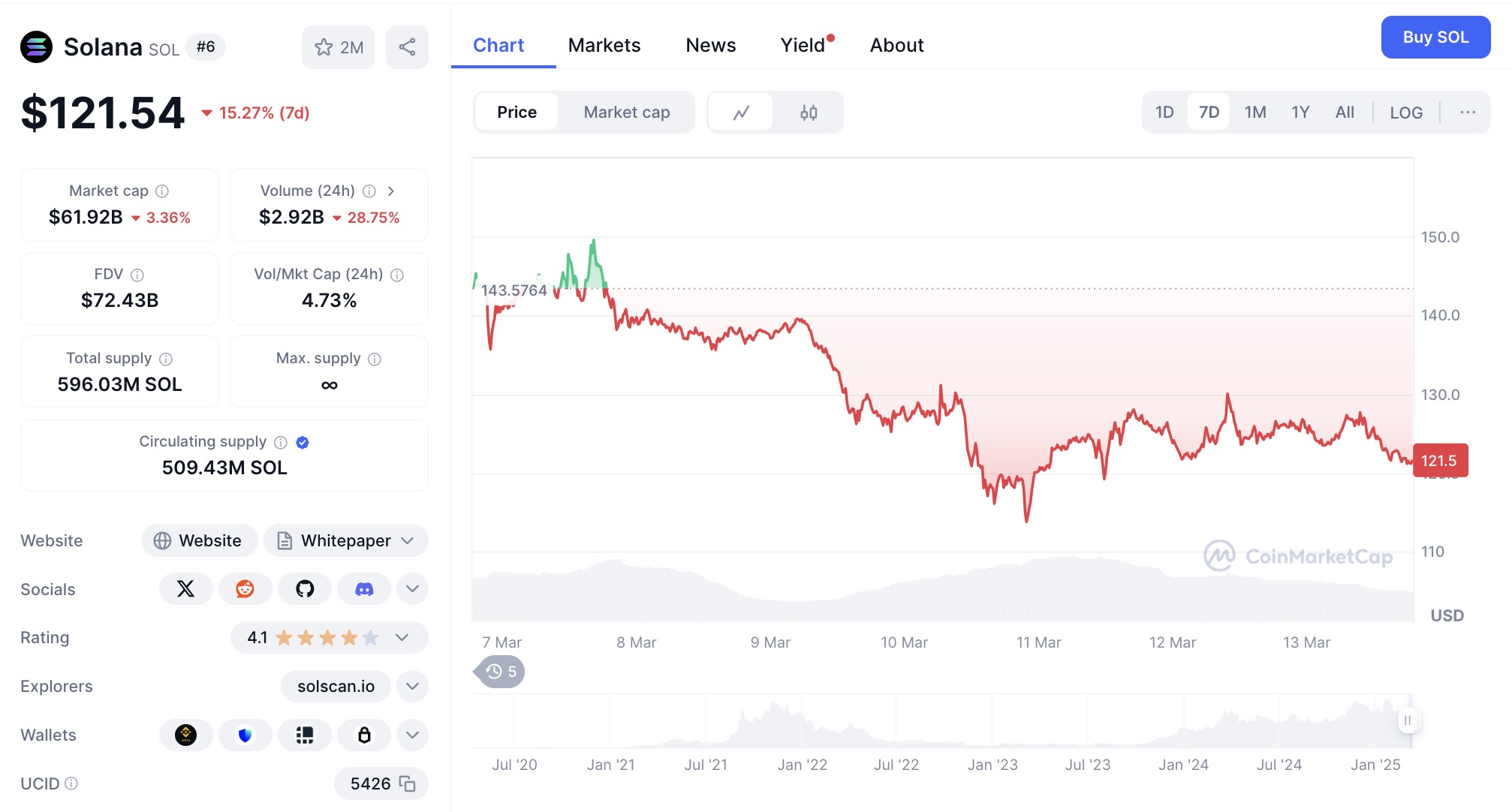This screenshot has height=812, width=1512.
Task: Click the UCID info icon
Action: [x=71, y=783]
